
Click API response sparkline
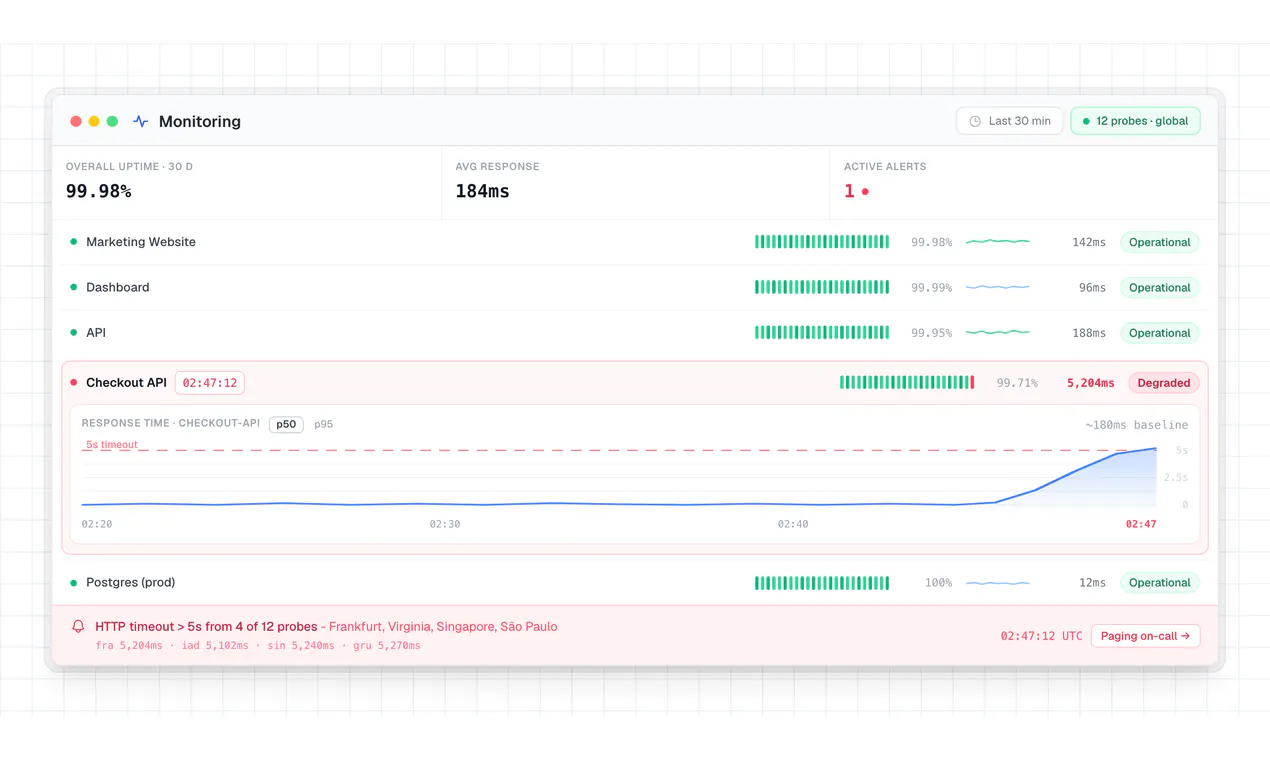997,333
